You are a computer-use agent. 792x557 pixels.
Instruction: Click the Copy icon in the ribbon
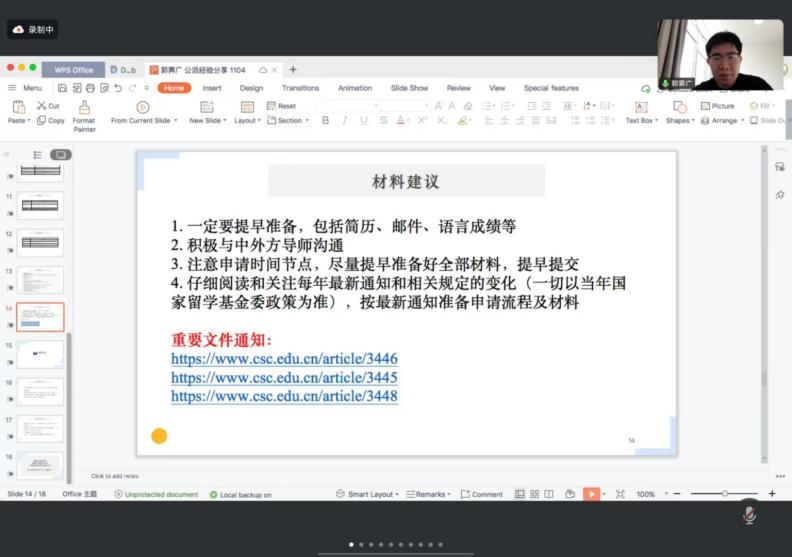pos(42,120)
